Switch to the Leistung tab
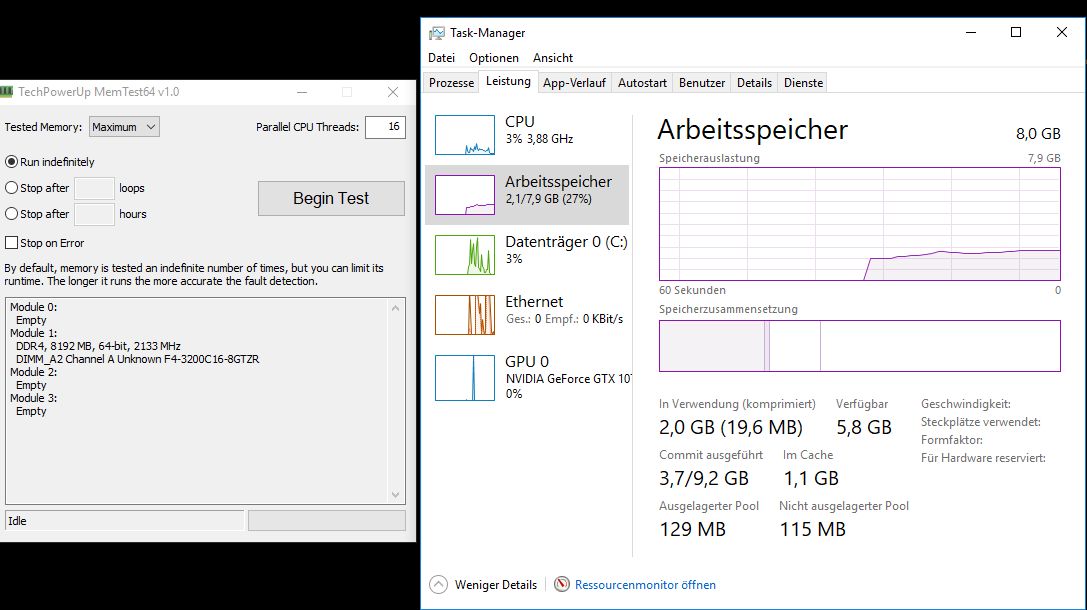The width and height of the screenshot is (1087, 610). click(x=508, y=81)
